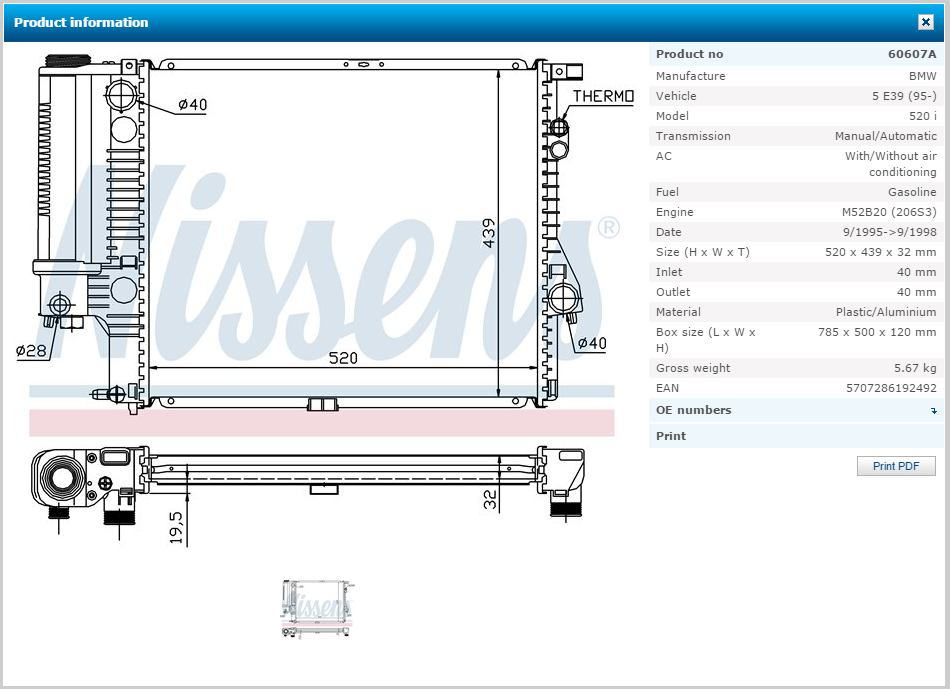The image size is (950, 689).
Task: Expand the OE numbers section
Action: [x=796, y=410]
